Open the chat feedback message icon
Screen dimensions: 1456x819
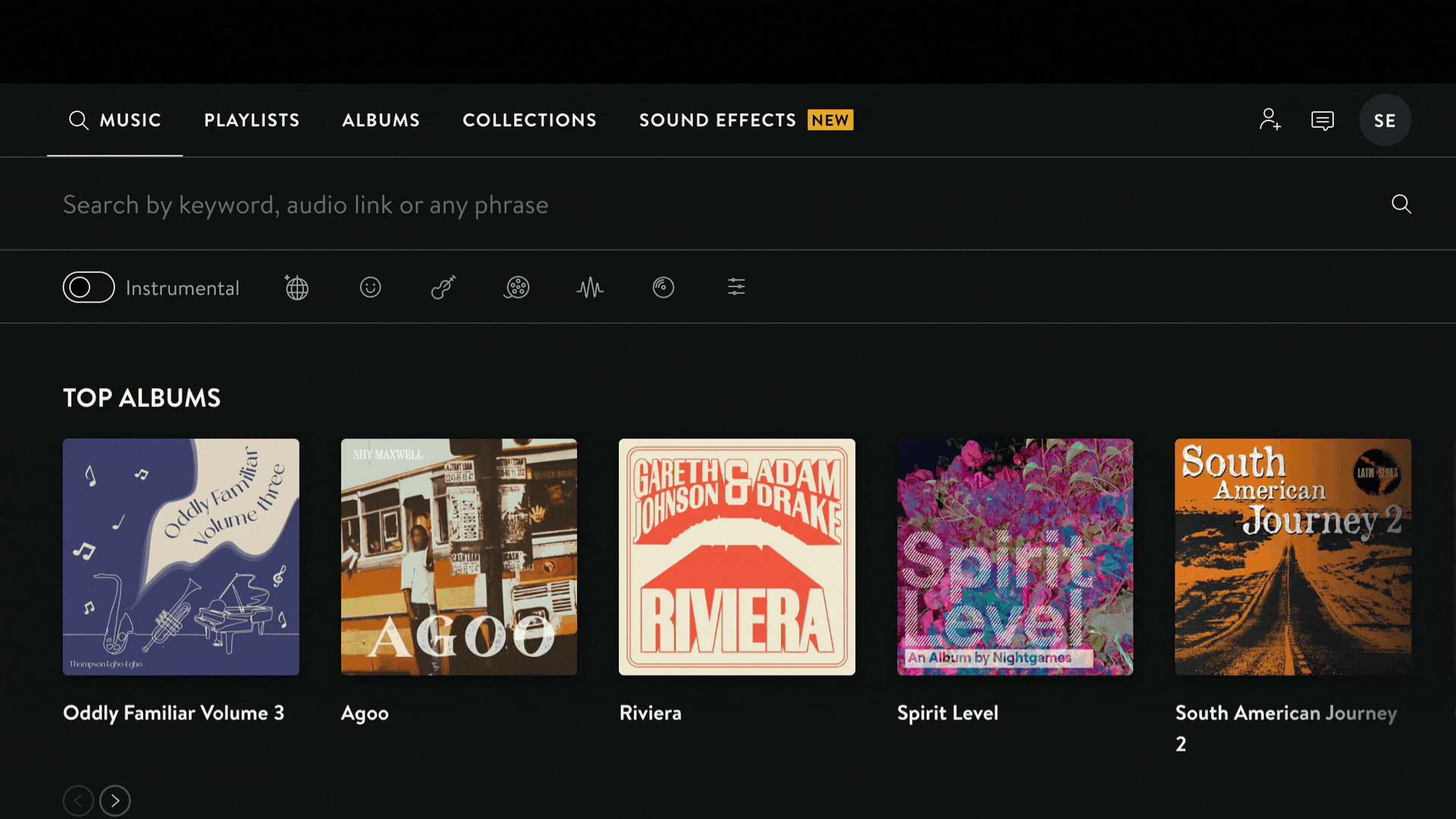tap(1323, 121)
